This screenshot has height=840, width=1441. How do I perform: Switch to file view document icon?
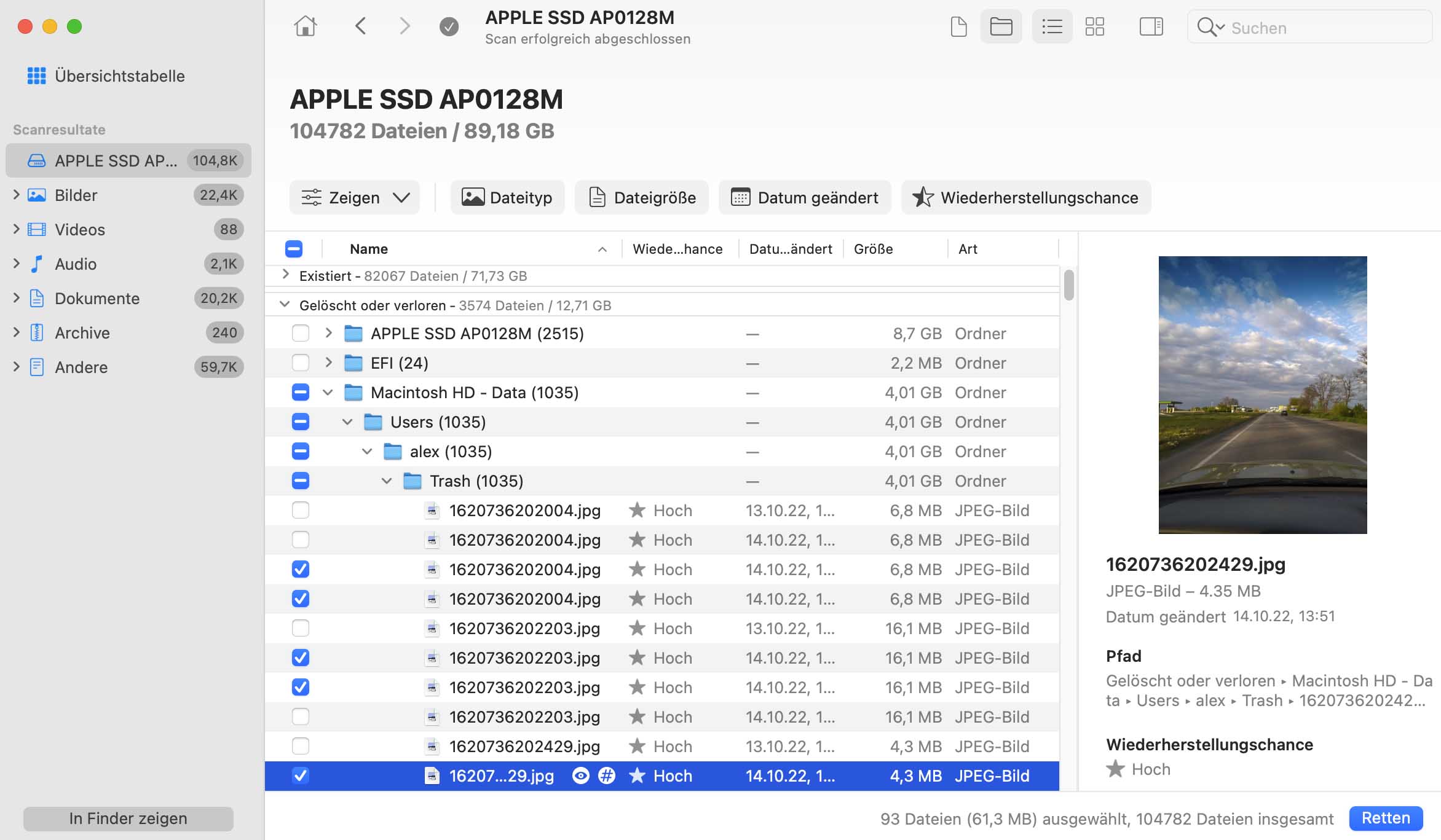click(x=958, y=26)
